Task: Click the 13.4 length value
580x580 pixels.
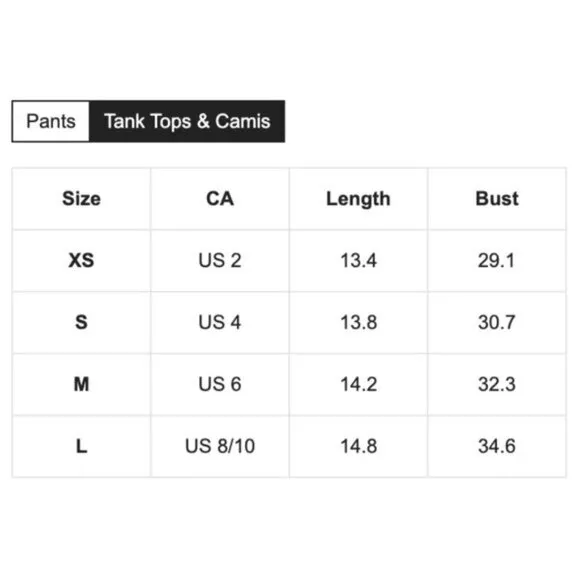Action: 358,260
